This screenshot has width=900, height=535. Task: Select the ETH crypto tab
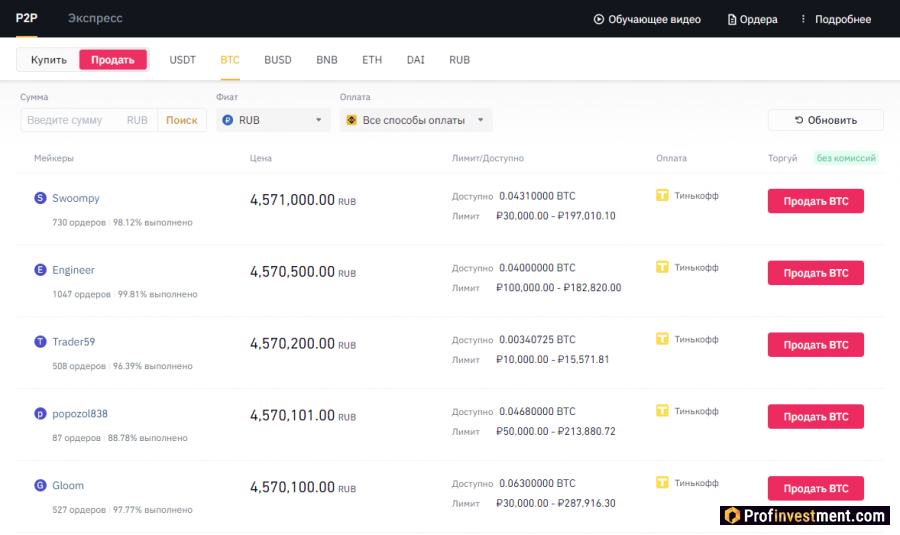point(372,60)
